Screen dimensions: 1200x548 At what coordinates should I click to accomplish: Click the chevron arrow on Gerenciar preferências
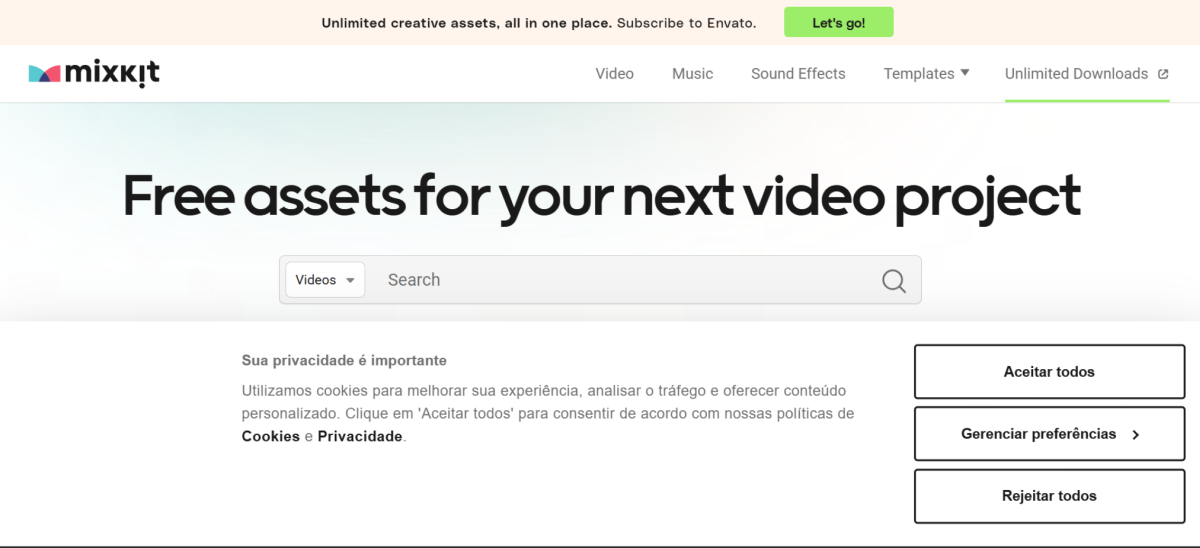[x=1136, y=435]
